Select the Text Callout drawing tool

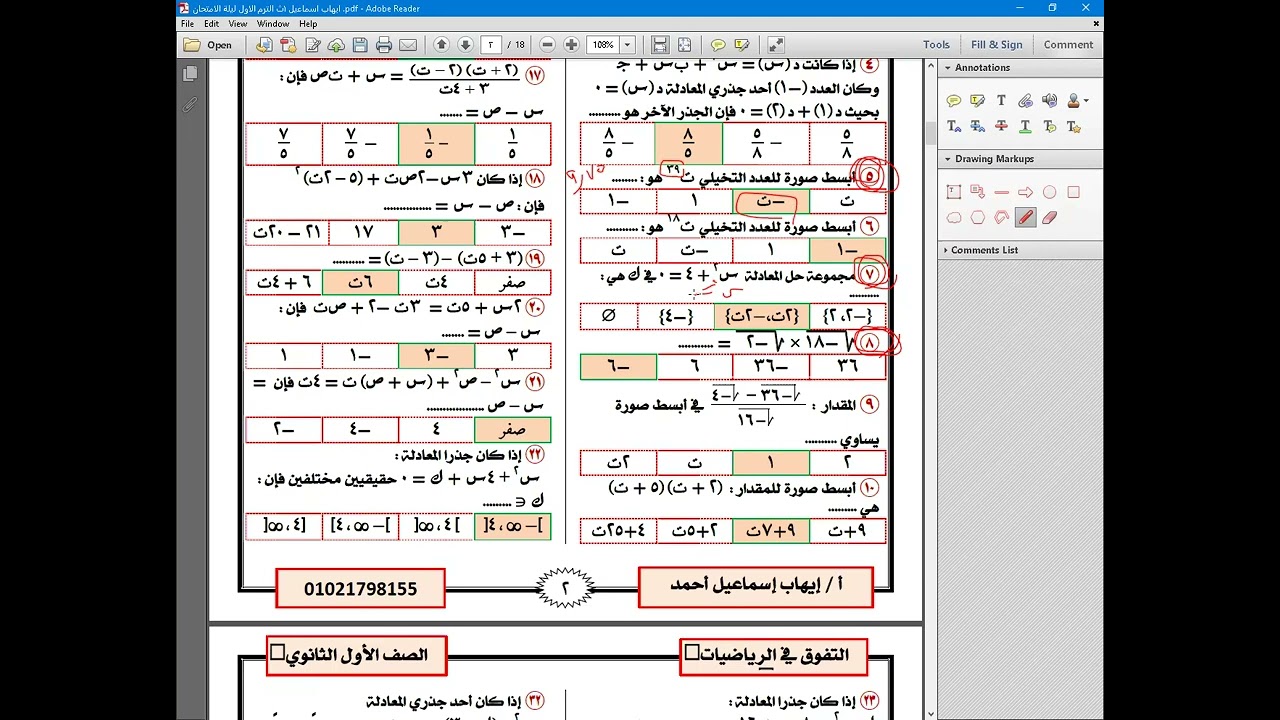pos(977,192)
